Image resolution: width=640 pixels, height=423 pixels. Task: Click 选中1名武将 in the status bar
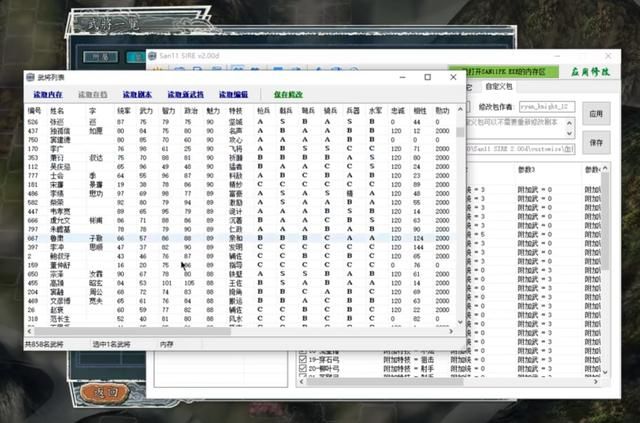click(x=111, y=345)
